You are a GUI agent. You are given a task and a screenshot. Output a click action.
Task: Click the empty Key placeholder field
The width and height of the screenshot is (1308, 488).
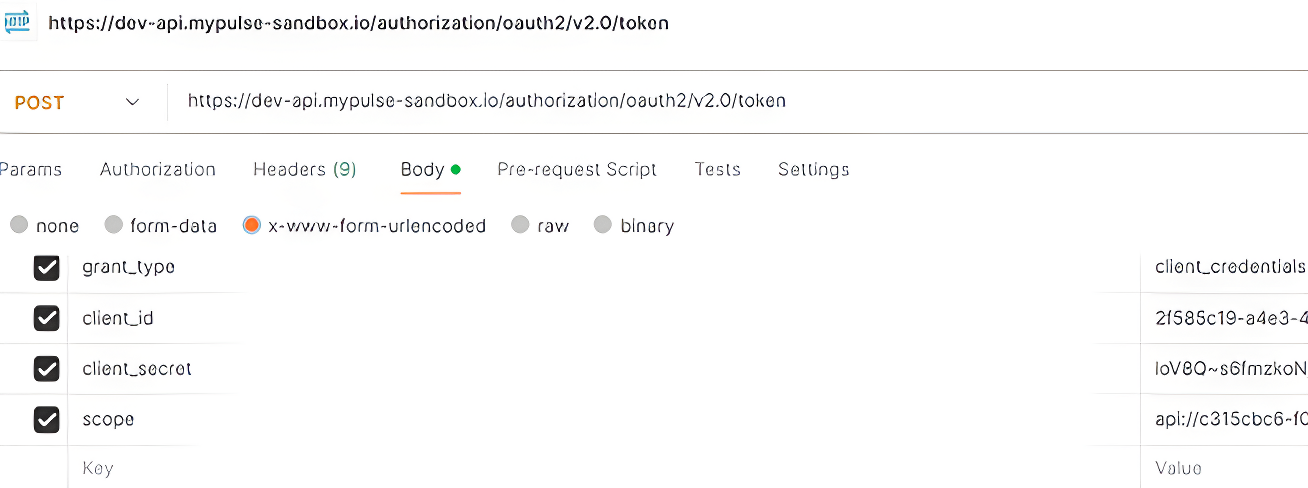pos(604,468)
